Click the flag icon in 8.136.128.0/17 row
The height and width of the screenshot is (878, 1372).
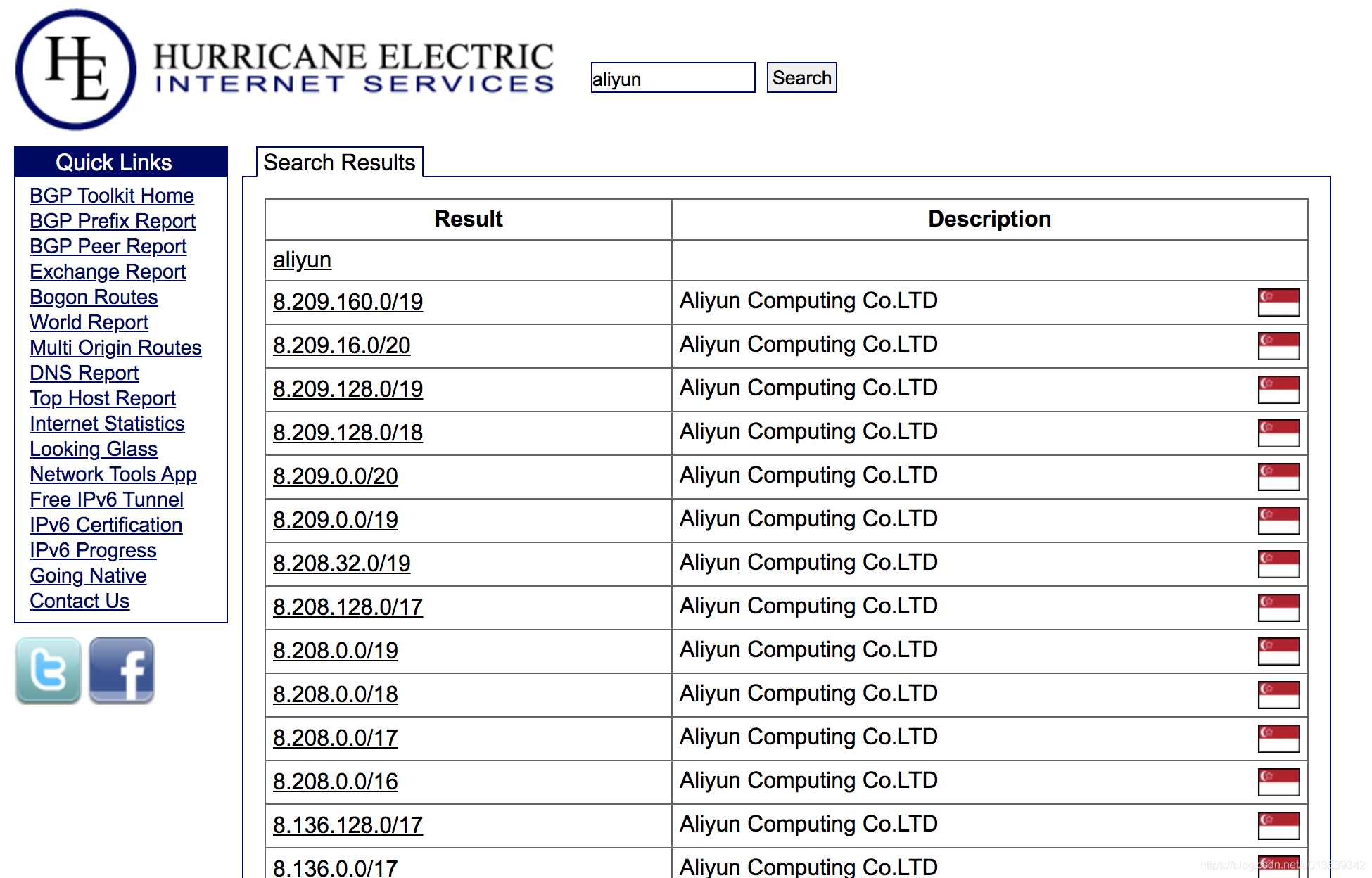(1278, 826)
